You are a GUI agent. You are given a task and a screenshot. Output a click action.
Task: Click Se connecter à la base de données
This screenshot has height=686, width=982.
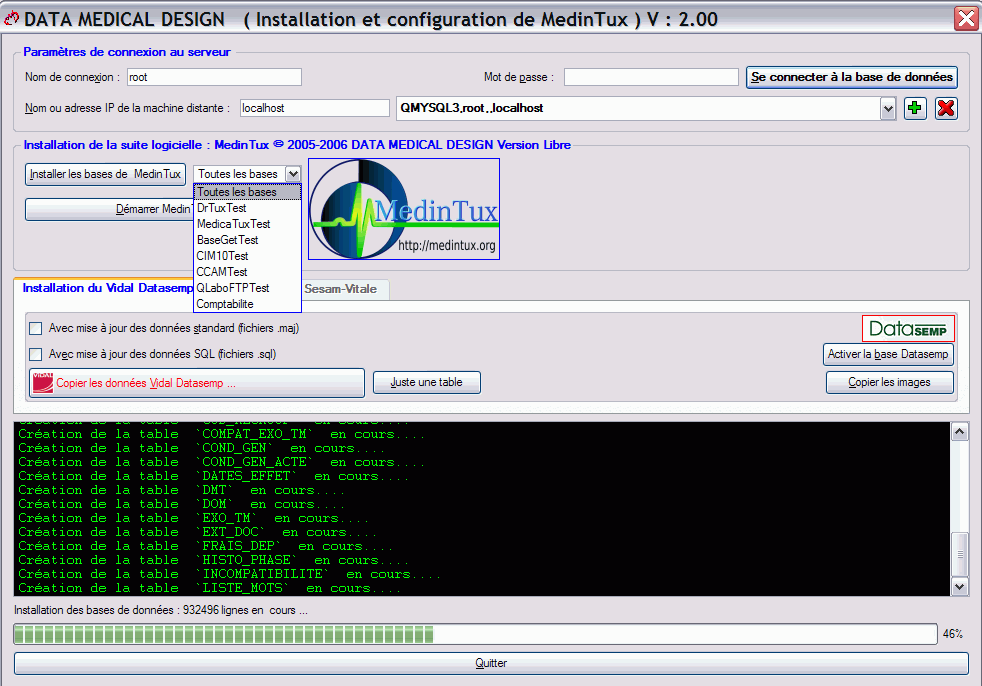point(852,77)
